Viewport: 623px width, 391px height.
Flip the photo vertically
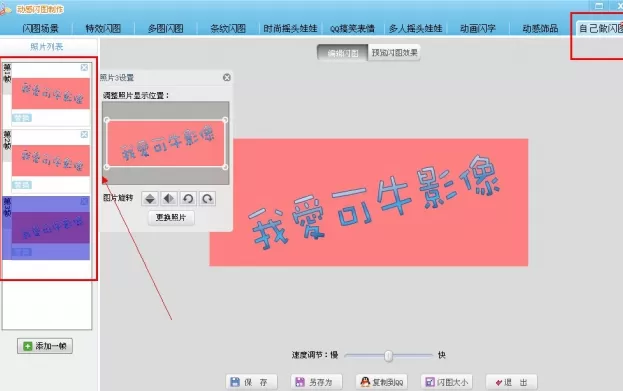pyautogui.click(x=150, y=198)
